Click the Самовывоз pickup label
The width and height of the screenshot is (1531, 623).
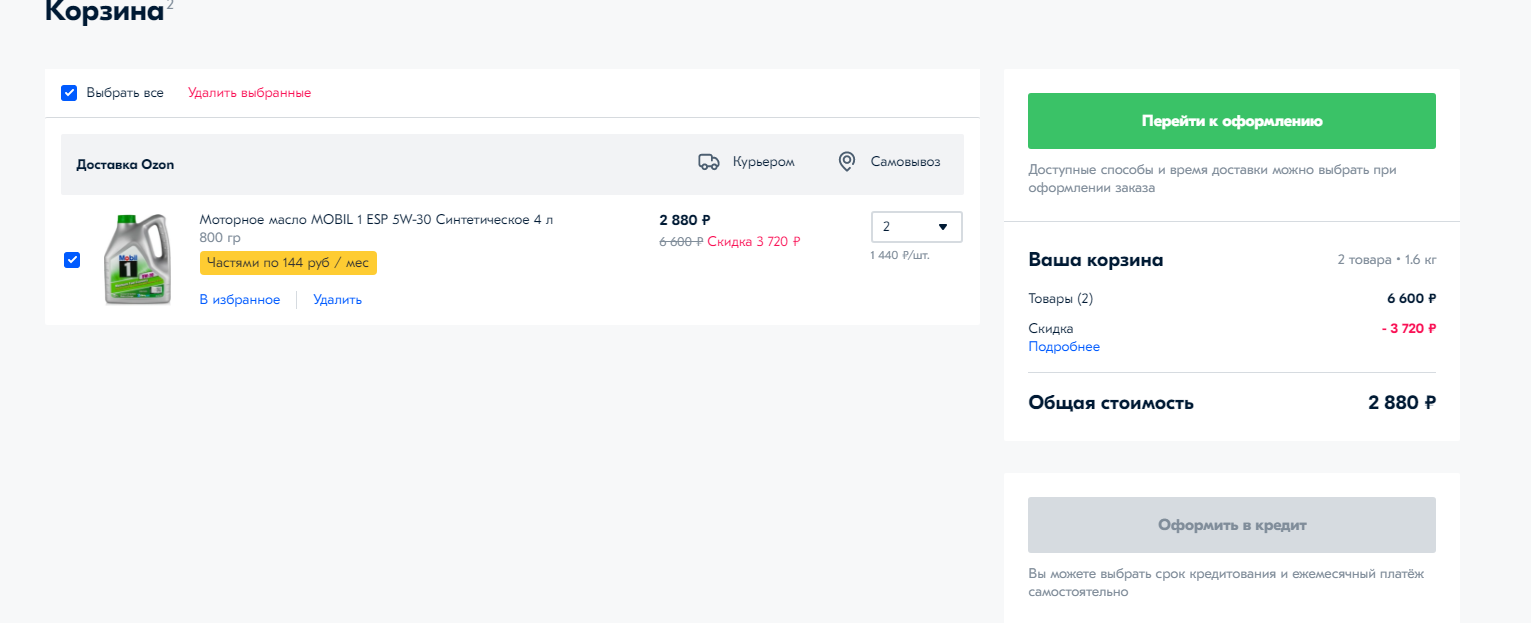click(x=905, y=162)
